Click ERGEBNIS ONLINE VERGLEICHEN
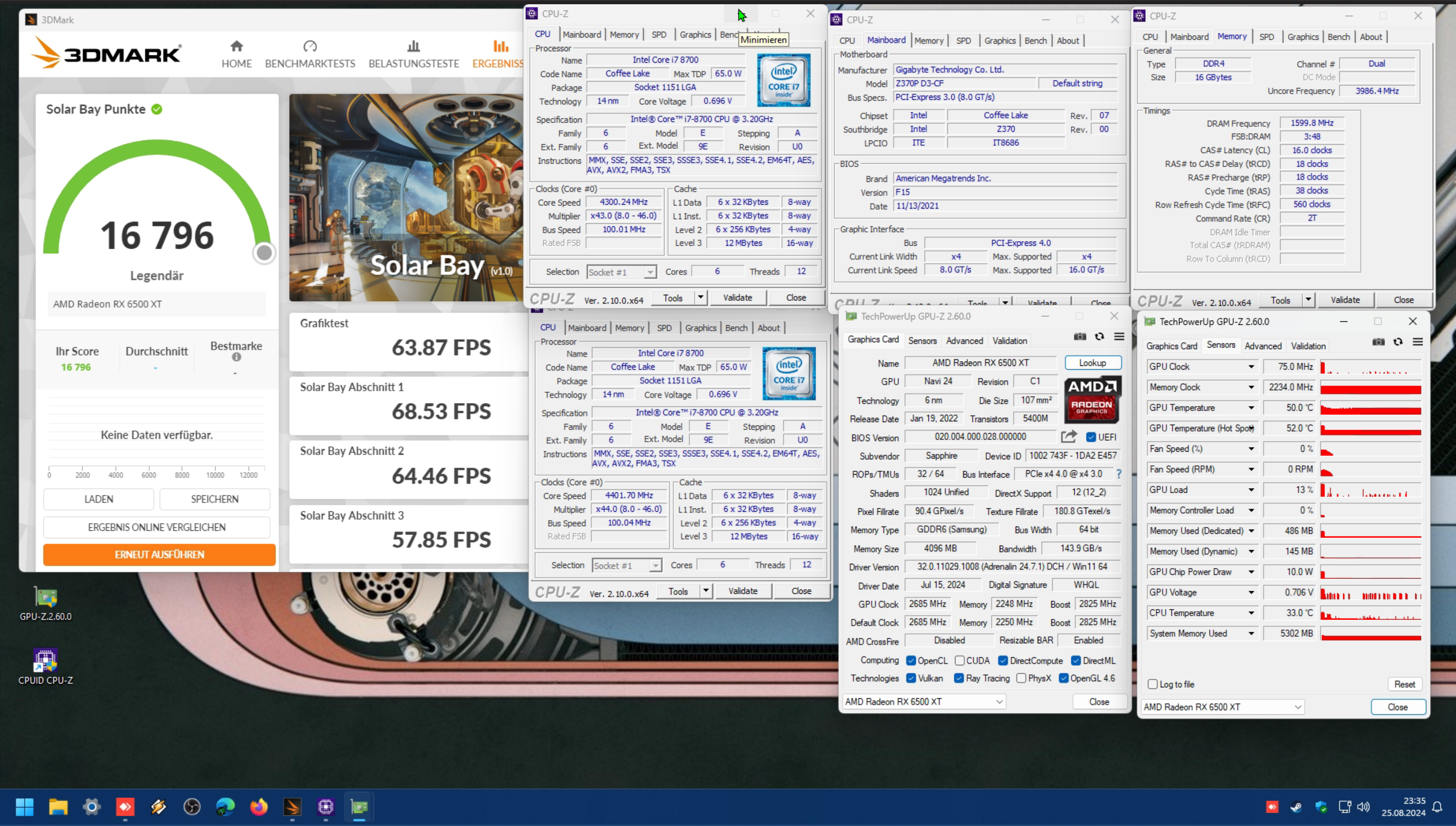Image resolution: width=1456 pixels, height=826 pixels. tap(156, 527)
